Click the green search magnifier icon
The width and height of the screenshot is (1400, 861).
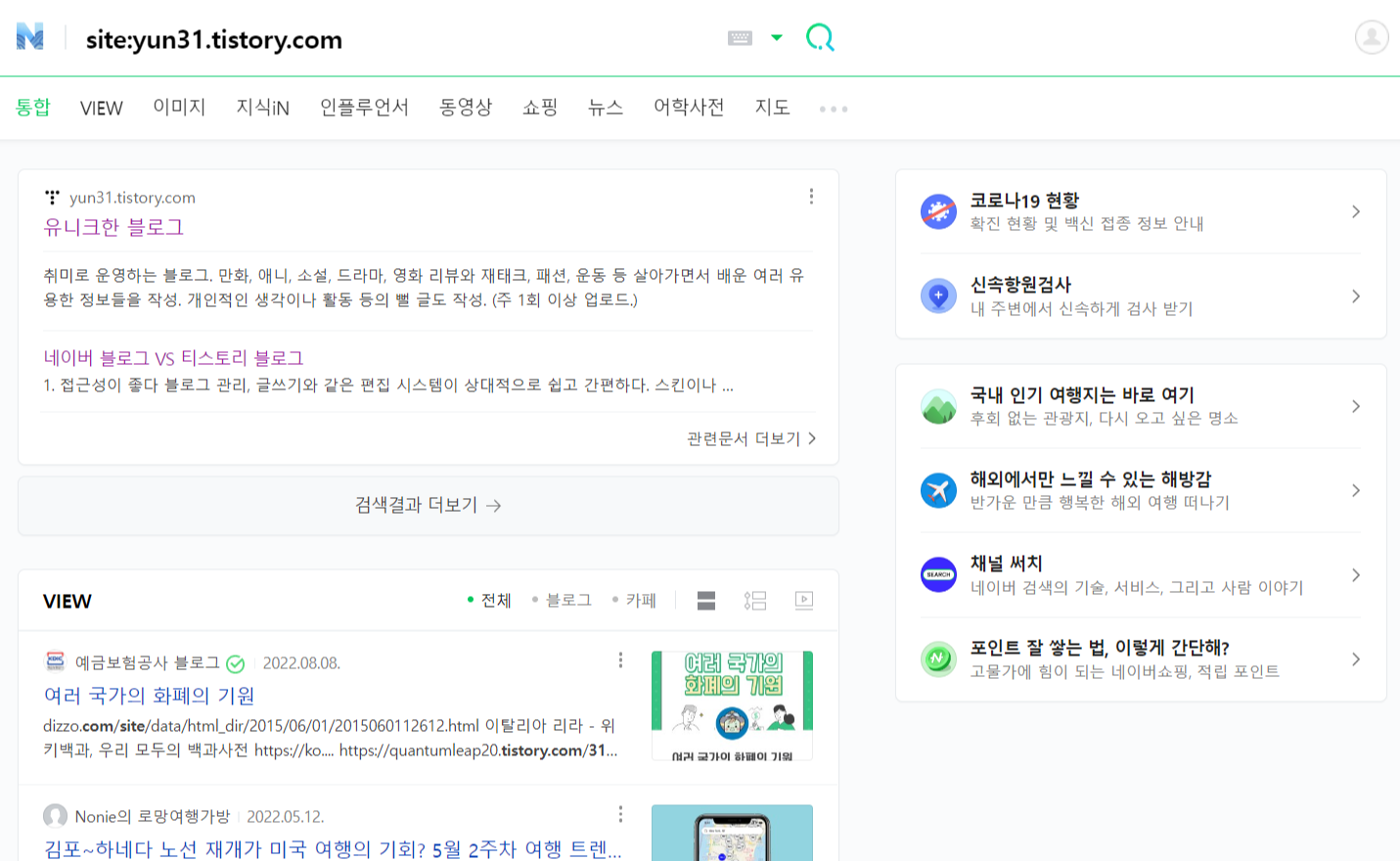[820, 38]
